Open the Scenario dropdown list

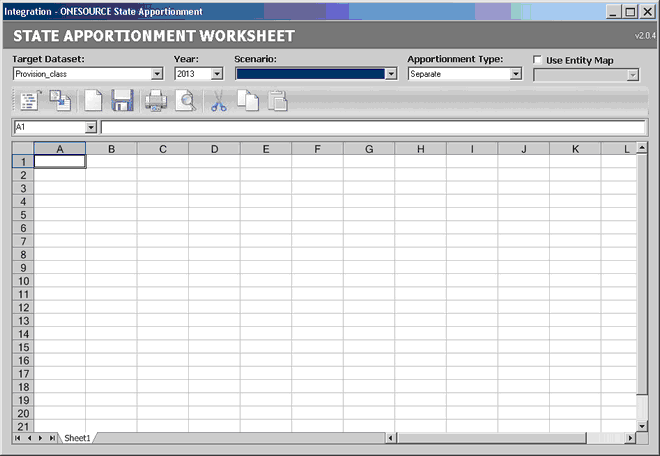tap(391, 74)
